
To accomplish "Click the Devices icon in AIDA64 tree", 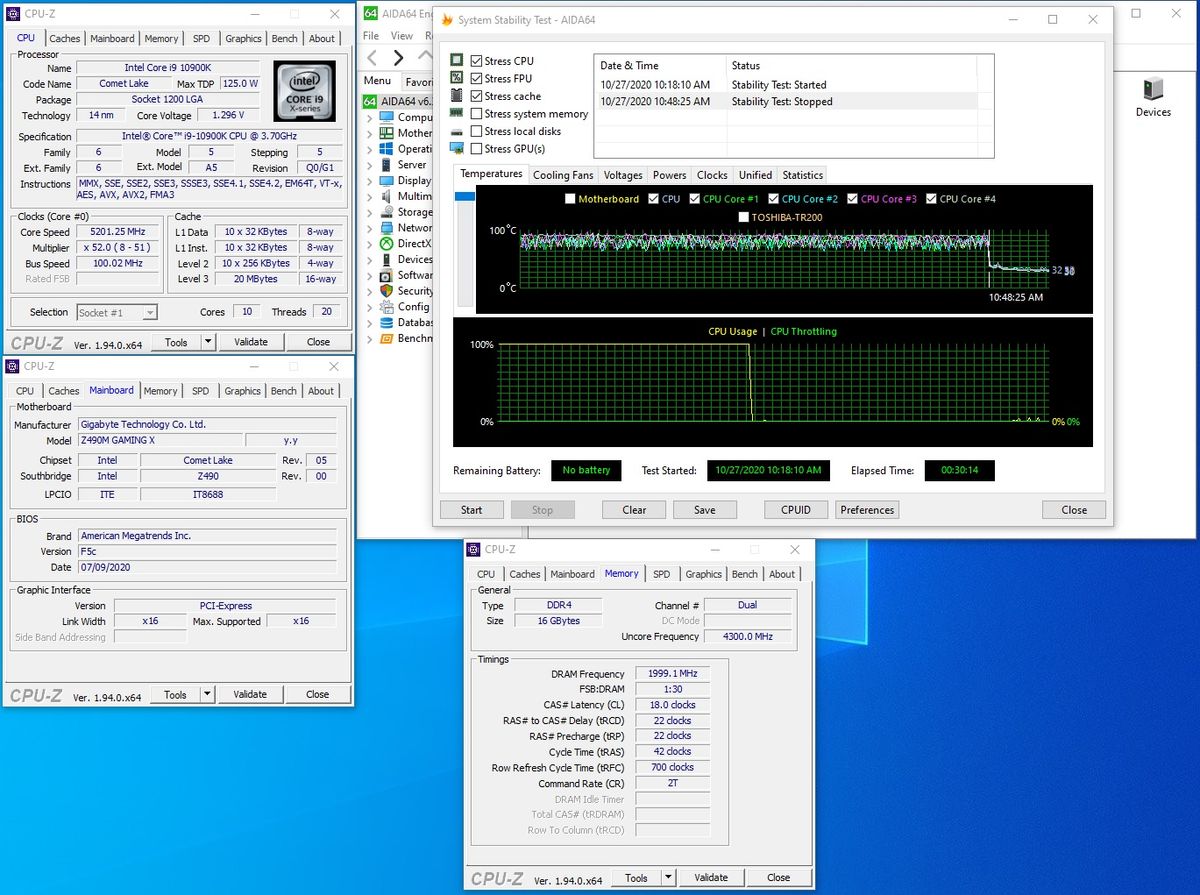I will click(387, 259).
